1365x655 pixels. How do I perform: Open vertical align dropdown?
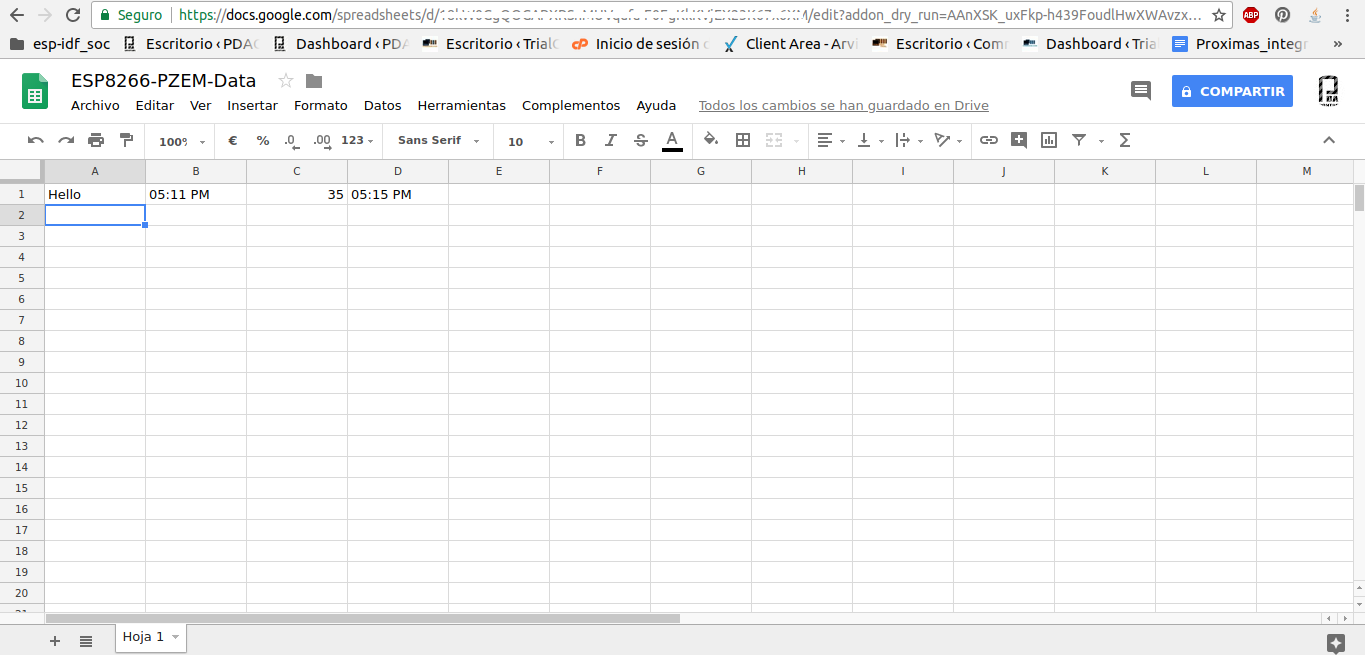tap(871, 140)
